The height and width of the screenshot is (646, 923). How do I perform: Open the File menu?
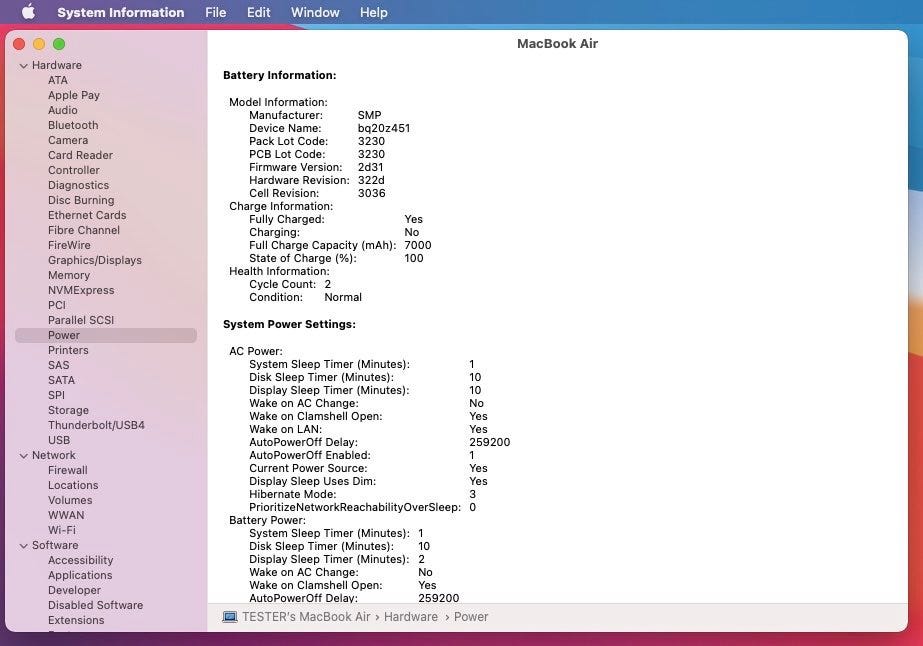215,12
